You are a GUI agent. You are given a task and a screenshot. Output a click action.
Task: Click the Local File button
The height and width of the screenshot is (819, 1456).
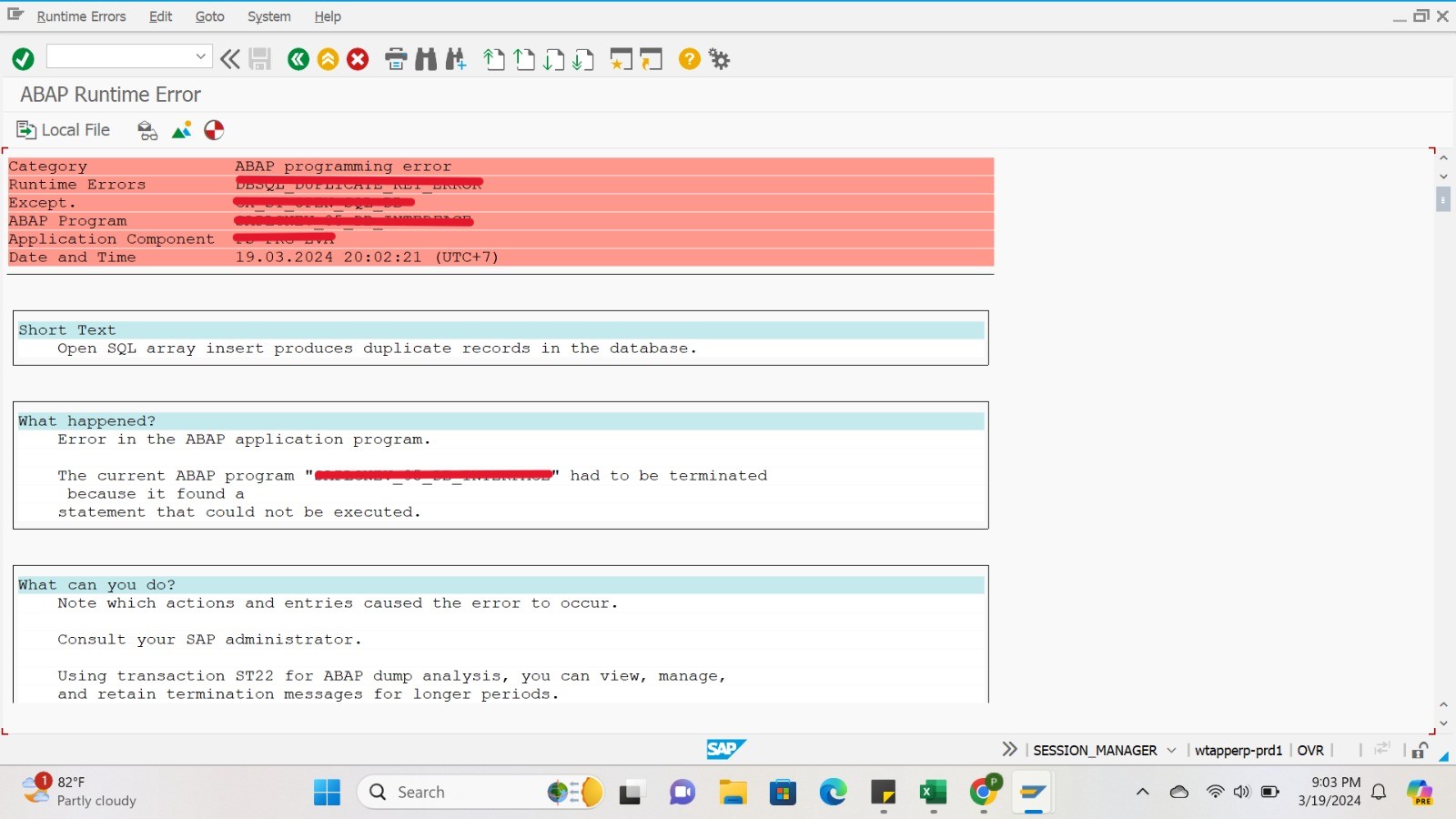tap(64, 130)
